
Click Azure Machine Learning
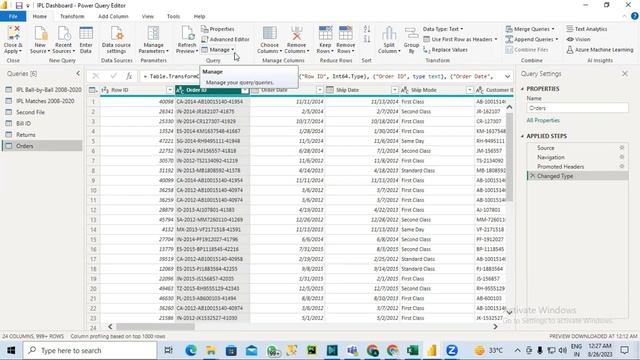(600, 49)
